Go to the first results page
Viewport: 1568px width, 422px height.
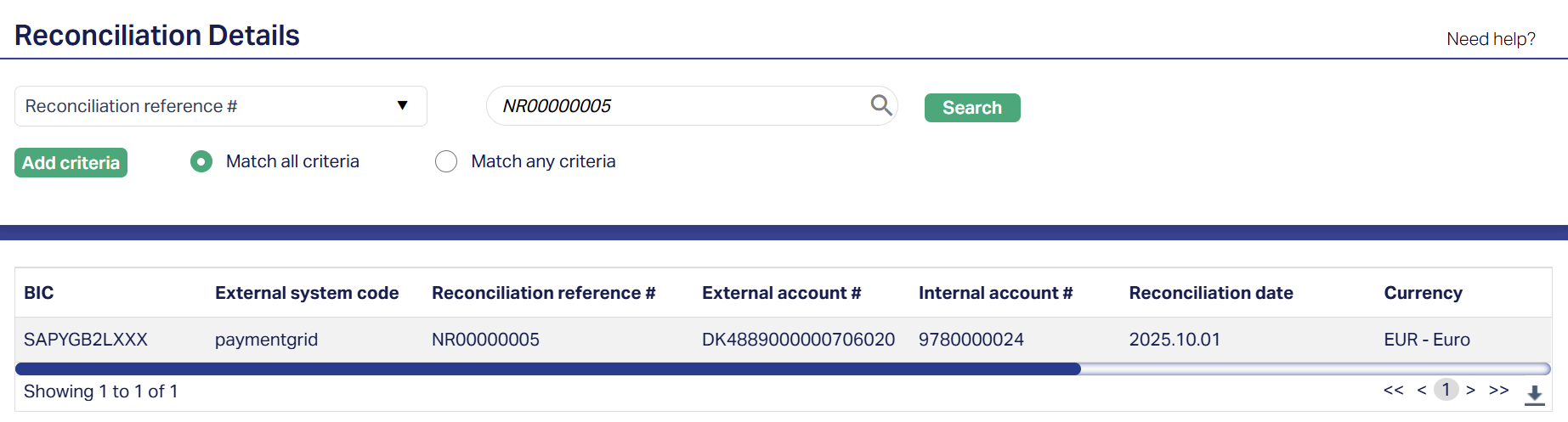tap(1393, 391)
